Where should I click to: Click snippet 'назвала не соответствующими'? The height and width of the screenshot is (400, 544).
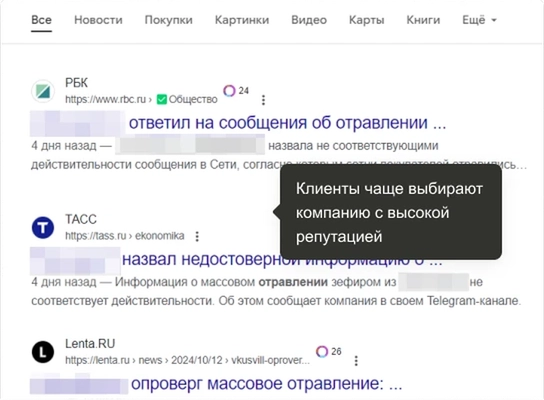point(353,146)
